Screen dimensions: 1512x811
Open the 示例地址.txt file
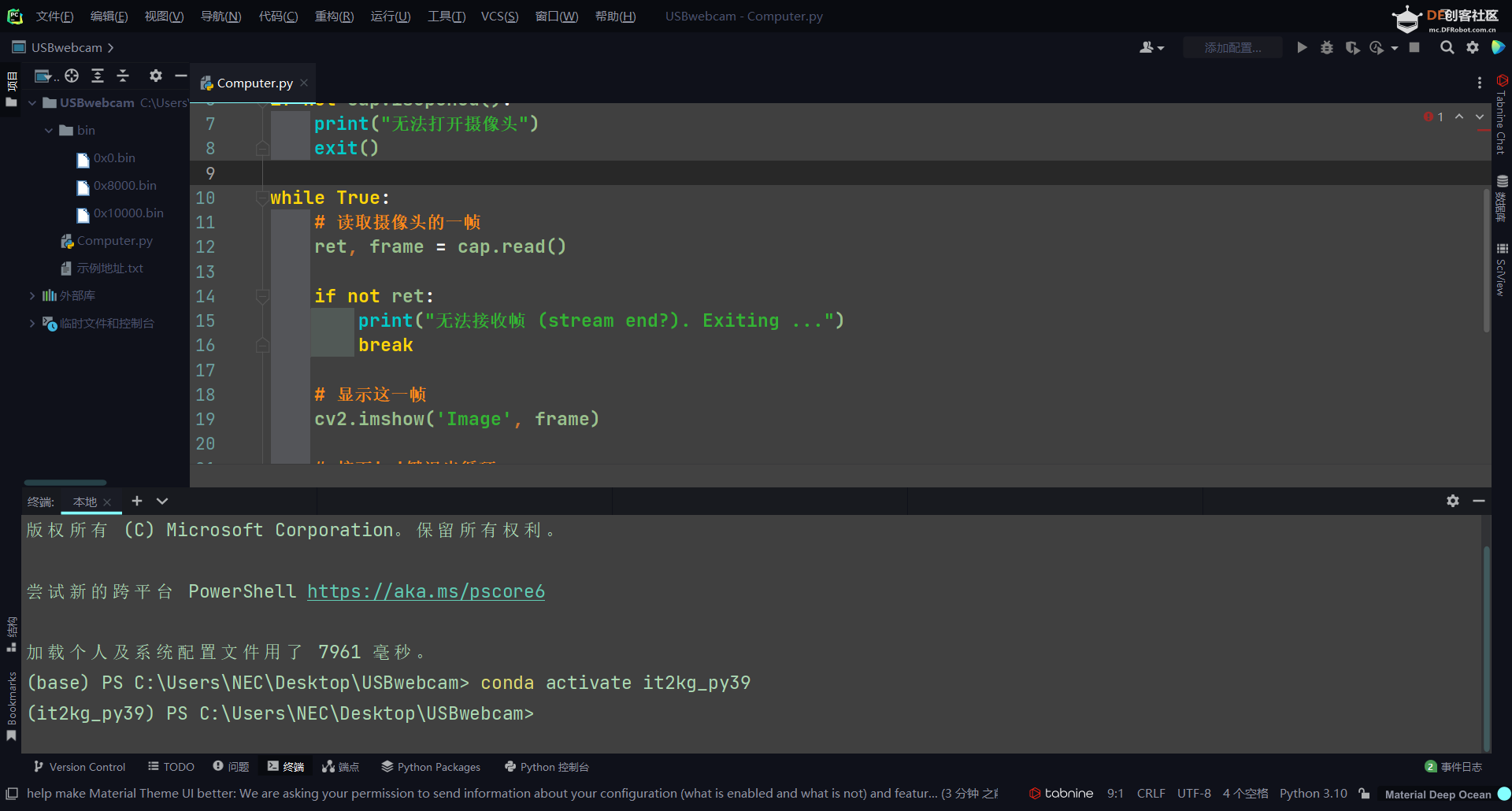pos(102,268)
